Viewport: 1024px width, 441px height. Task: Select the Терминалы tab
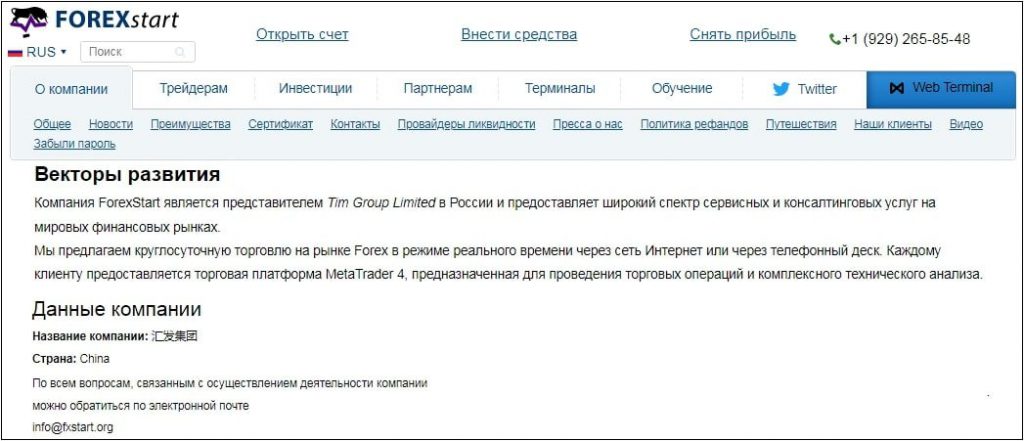pos(560,88)
